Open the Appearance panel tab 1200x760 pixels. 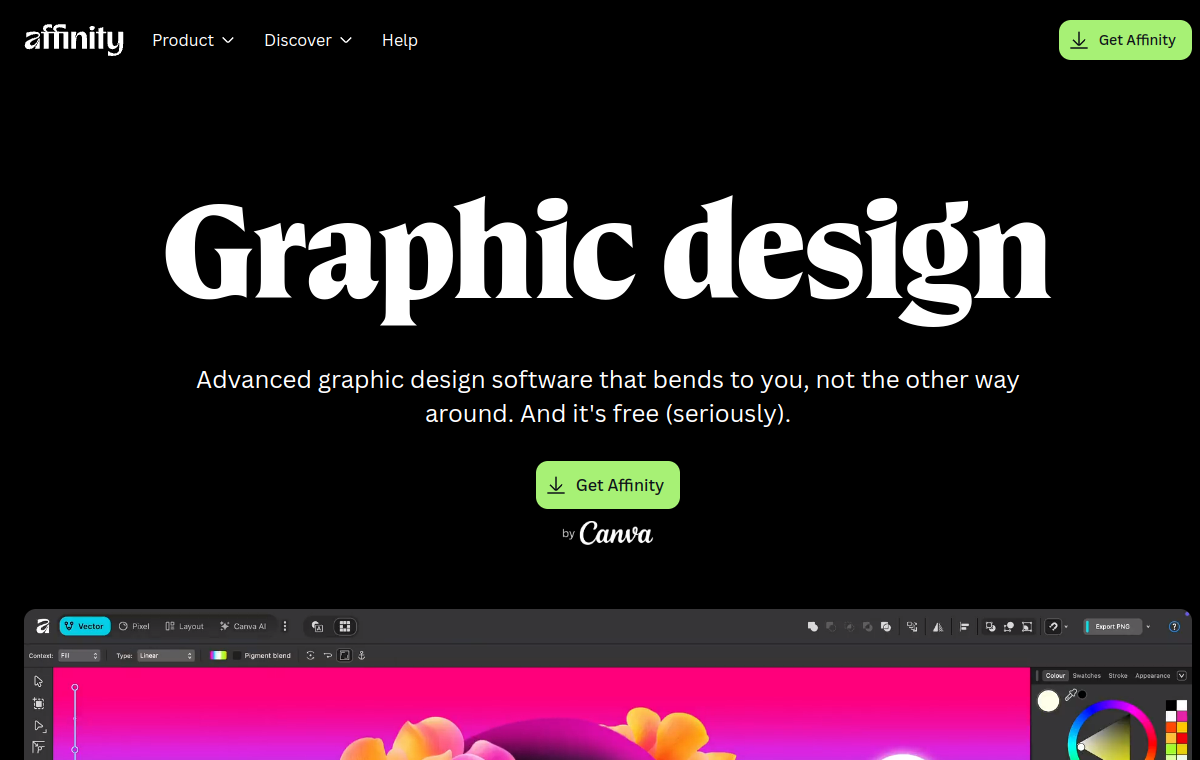1152,676
